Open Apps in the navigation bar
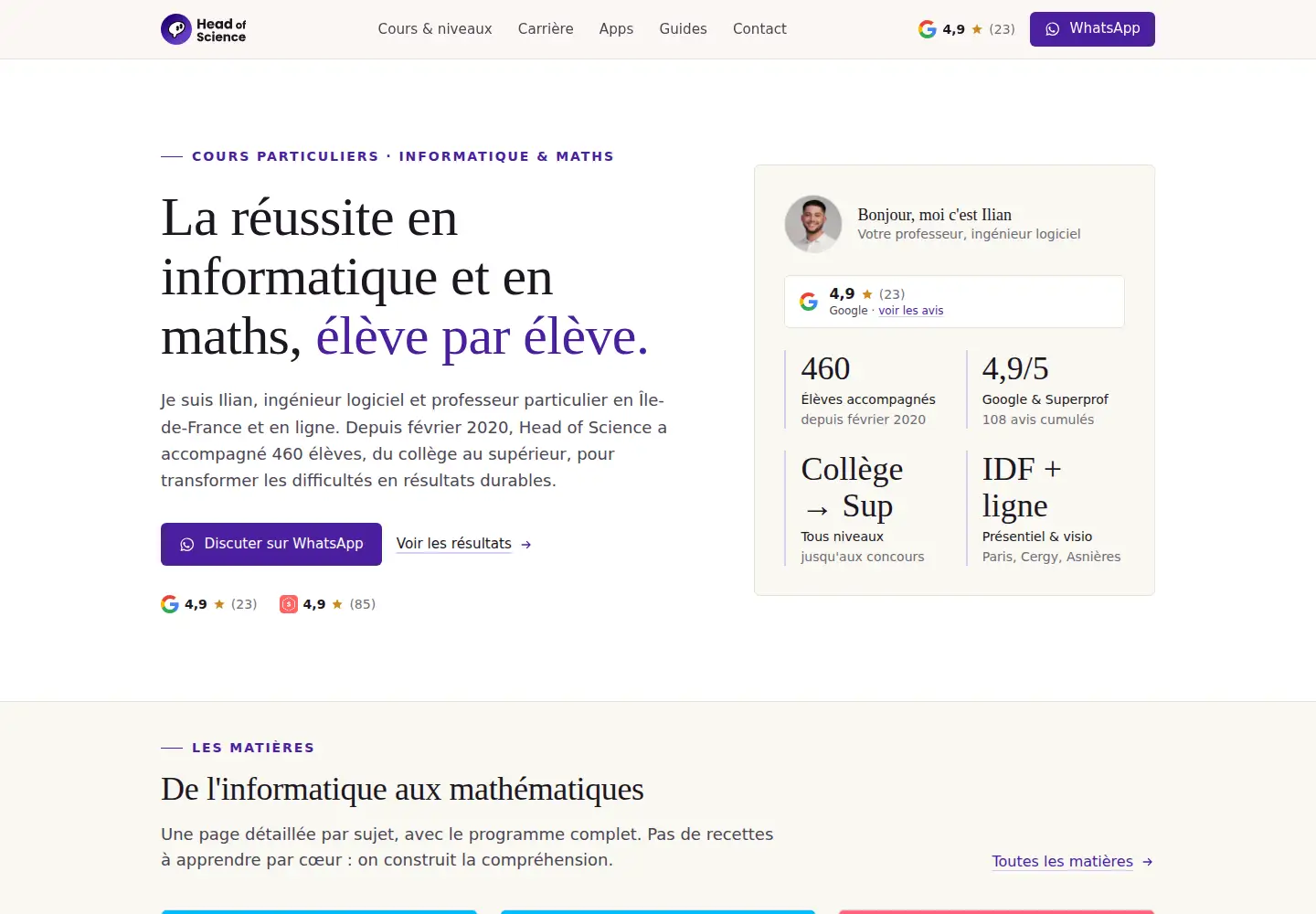This screenshot has width=1316, height=914. point(616,29)
